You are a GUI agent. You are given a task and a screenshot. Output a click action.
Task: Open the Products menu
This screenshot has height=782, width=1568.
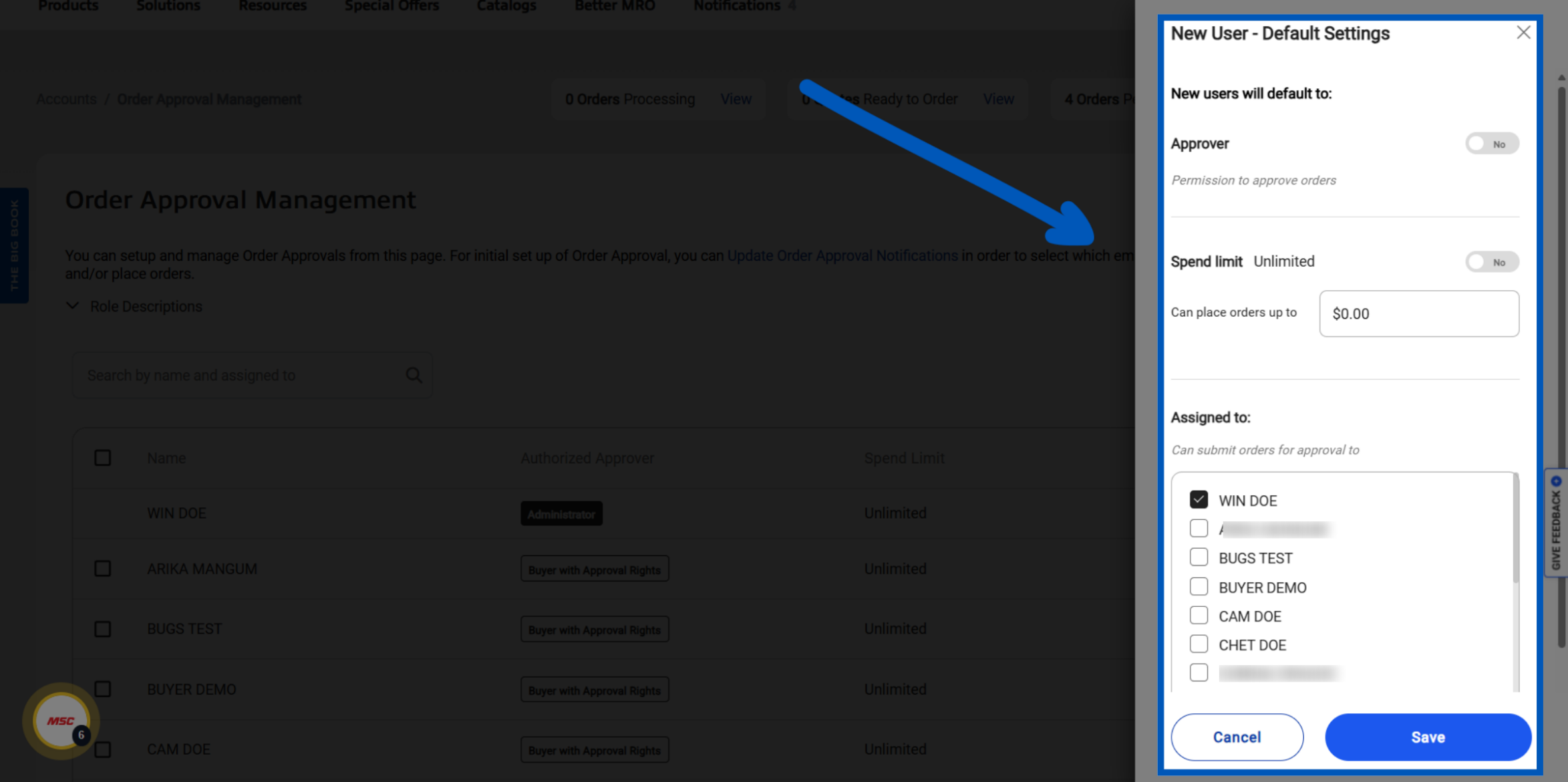pyautogui.click(x=68, y=6)
